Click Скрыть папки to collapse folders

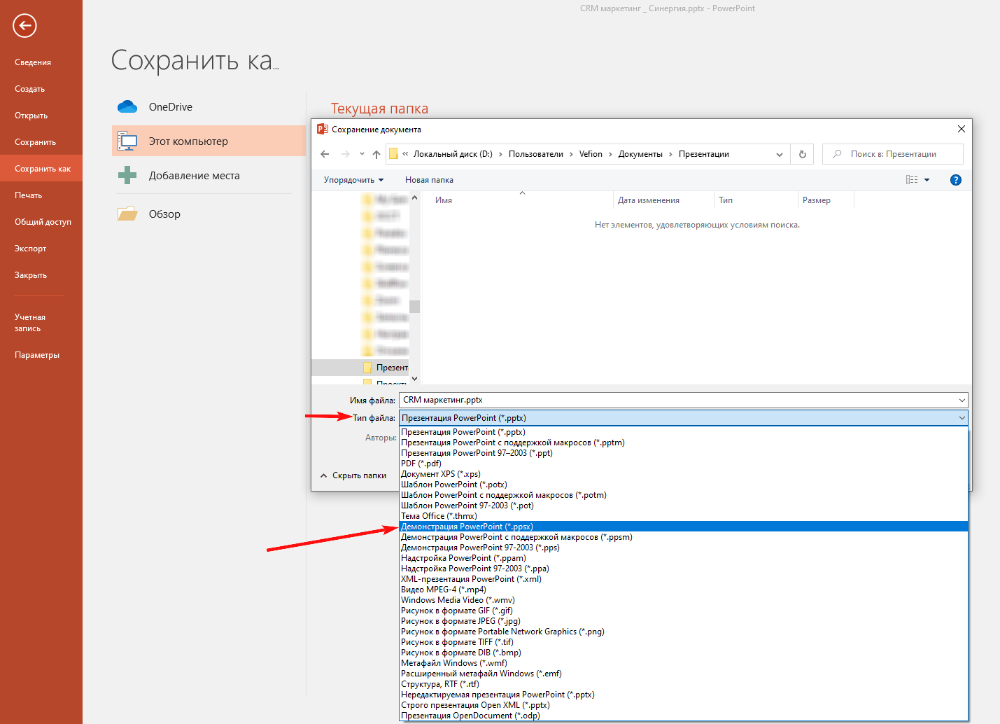[x=353, y=475]
